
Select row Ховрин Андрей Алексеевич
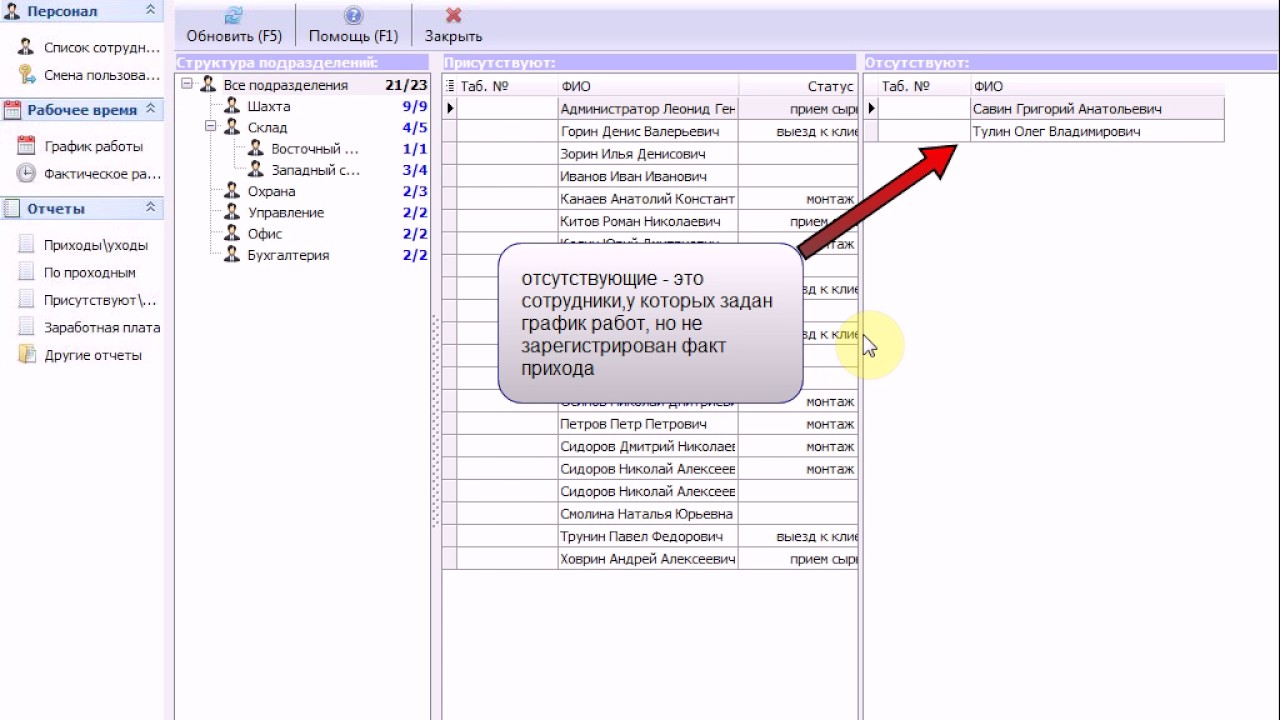[x=650, y=559]
